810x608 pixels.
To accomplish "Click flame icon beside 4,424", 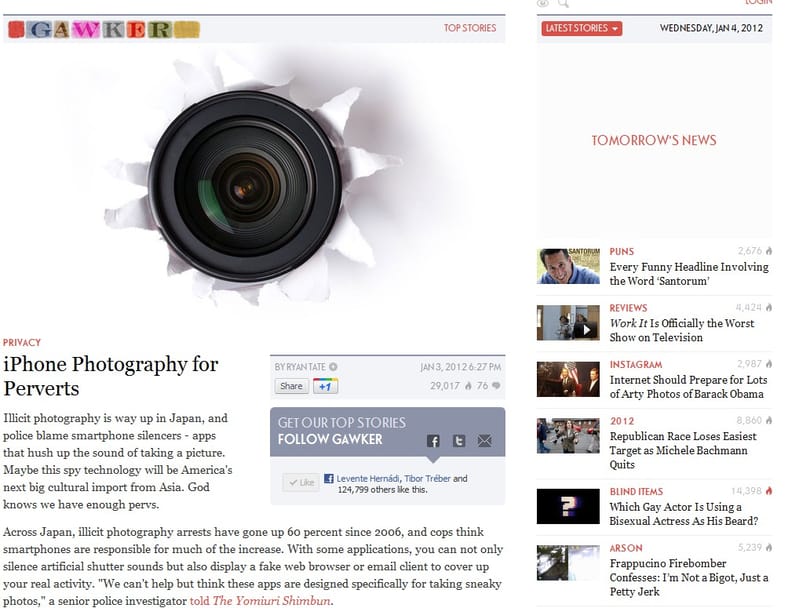I will coord(769,307).
